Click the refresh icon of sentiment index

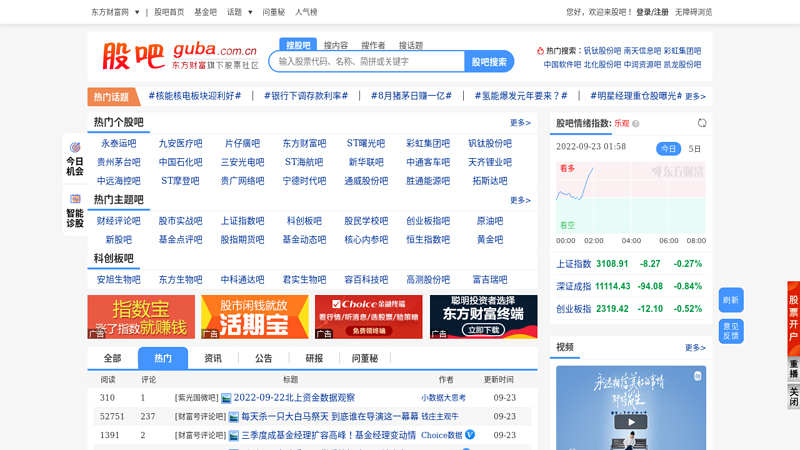pyautogui.click(x=702, y=123)
